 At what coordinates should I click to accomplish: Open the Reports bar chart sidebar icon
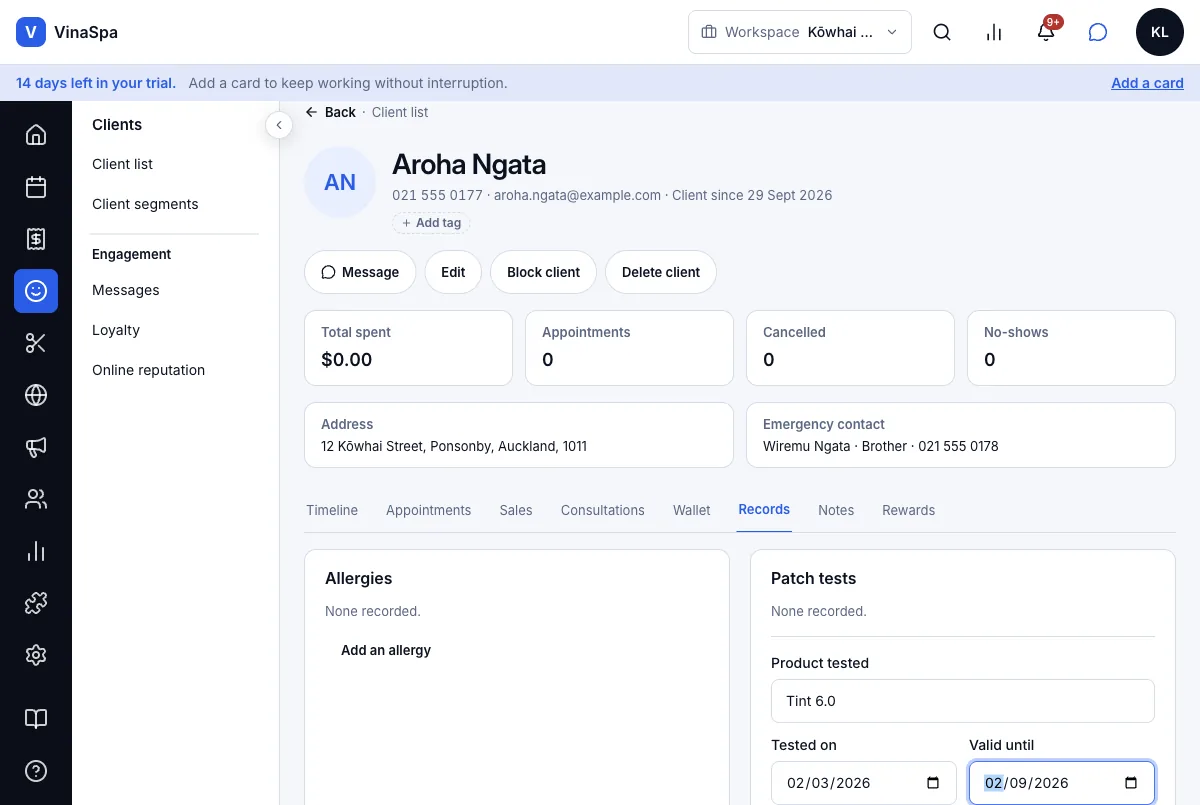[x=36, y=551]
